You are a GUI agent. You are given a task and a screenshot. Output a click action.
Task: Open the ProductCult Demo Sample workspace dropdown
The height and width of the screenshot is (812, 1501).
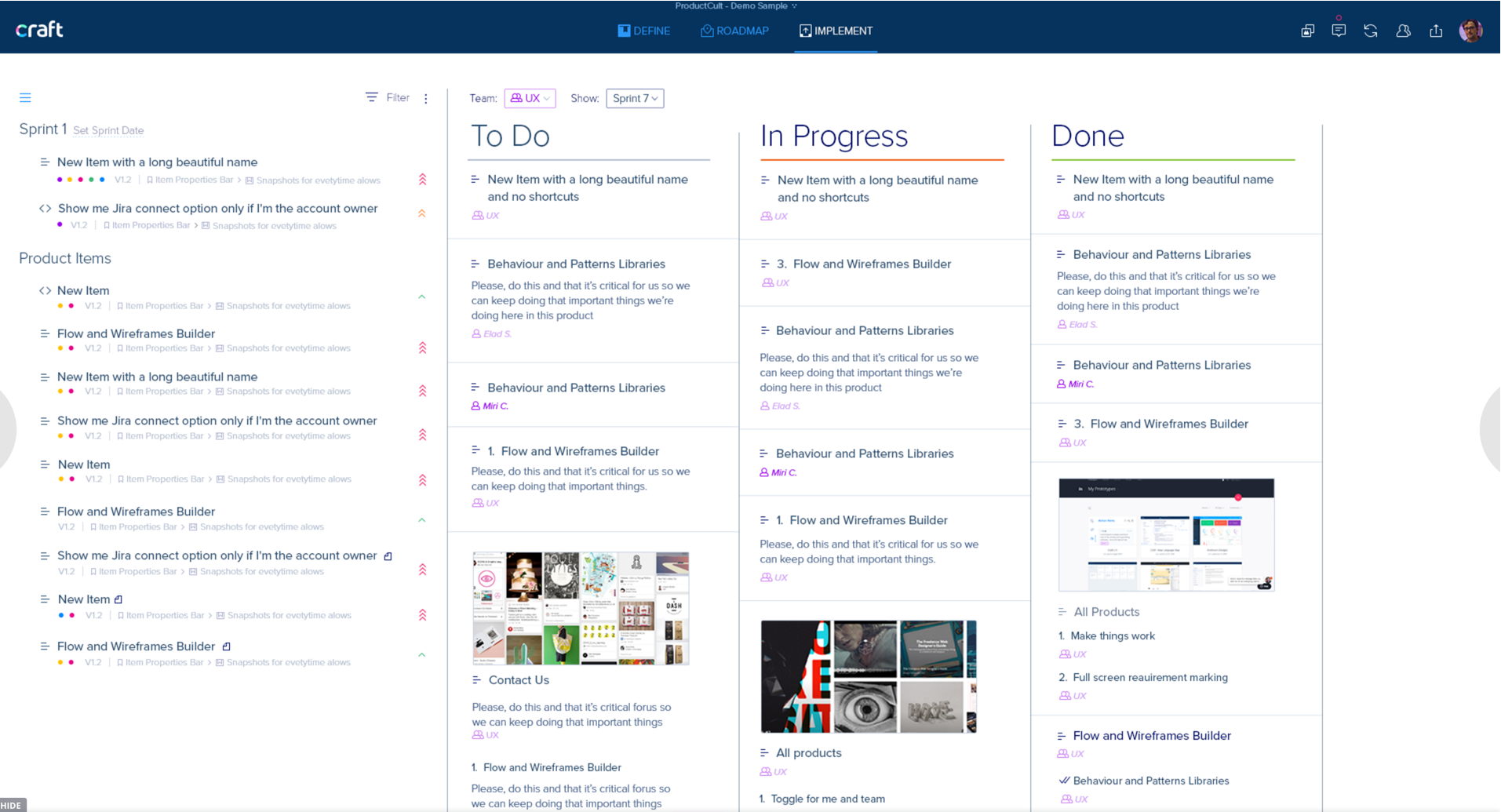[x=735, y=6]
